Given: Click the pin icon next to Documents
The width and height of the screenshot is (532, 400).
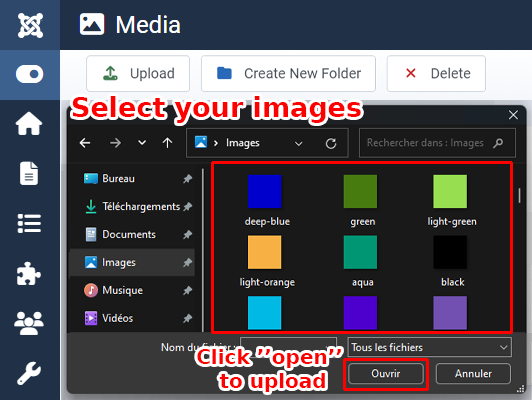Looking at the screenshot, I should 188,234.
